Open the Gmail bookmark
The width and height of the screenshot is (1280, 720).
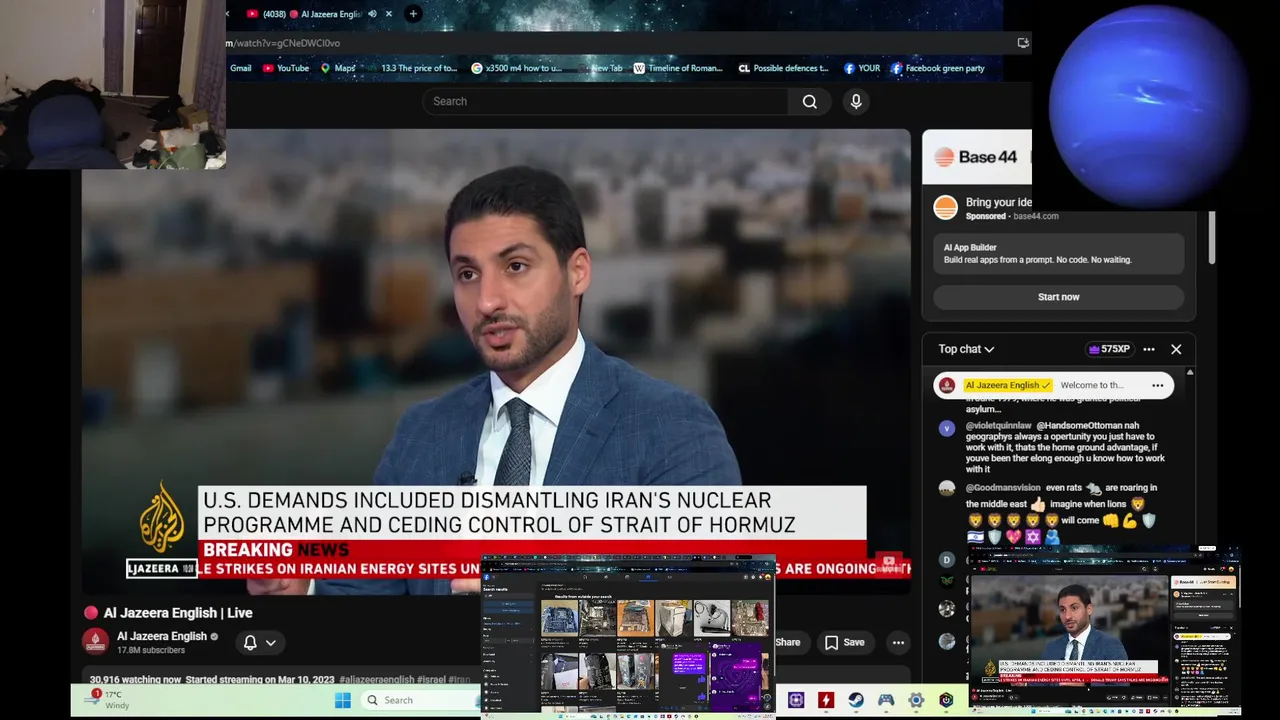pos(240,68)
